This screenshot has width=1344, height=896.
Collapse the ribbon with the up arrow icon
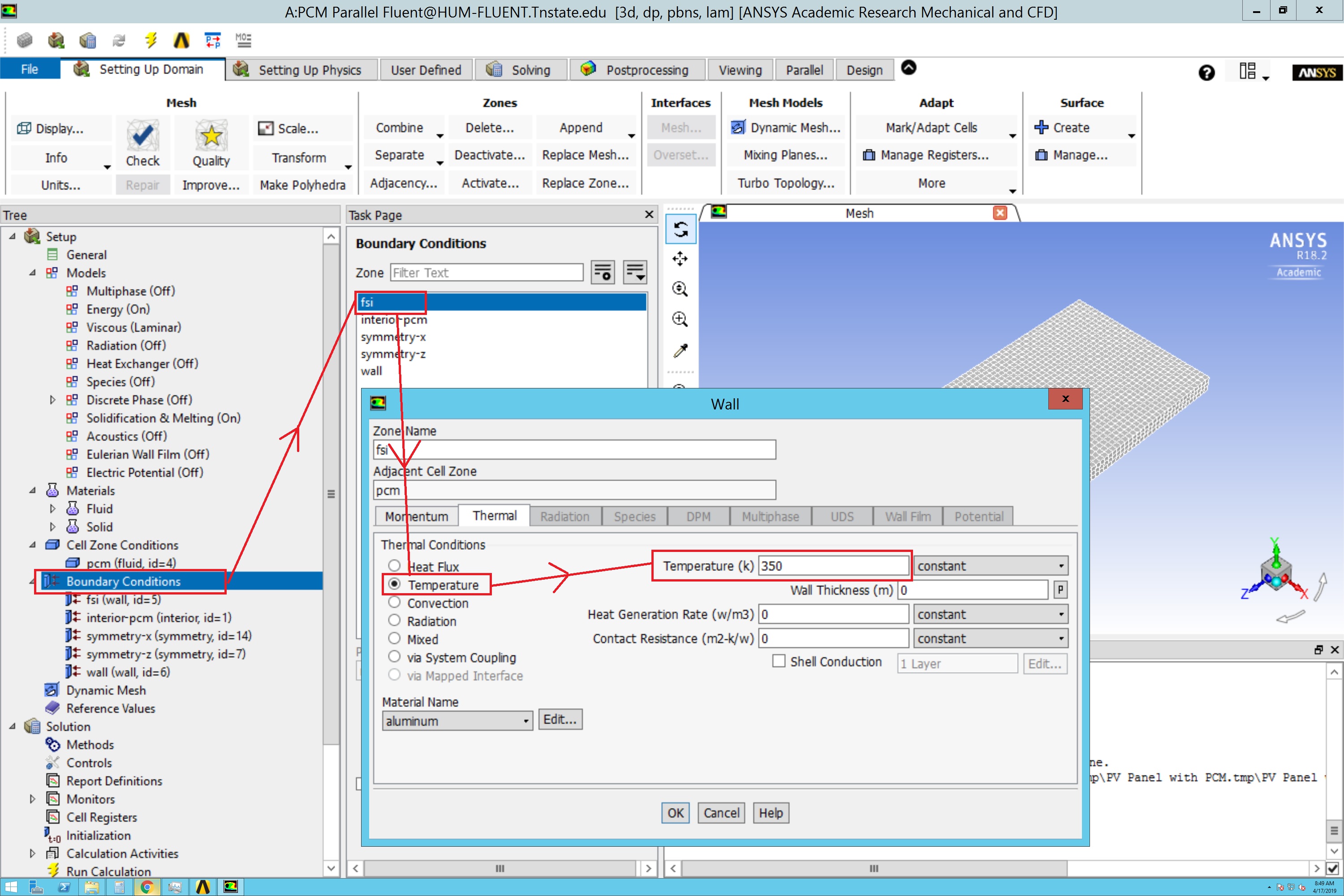909,68
